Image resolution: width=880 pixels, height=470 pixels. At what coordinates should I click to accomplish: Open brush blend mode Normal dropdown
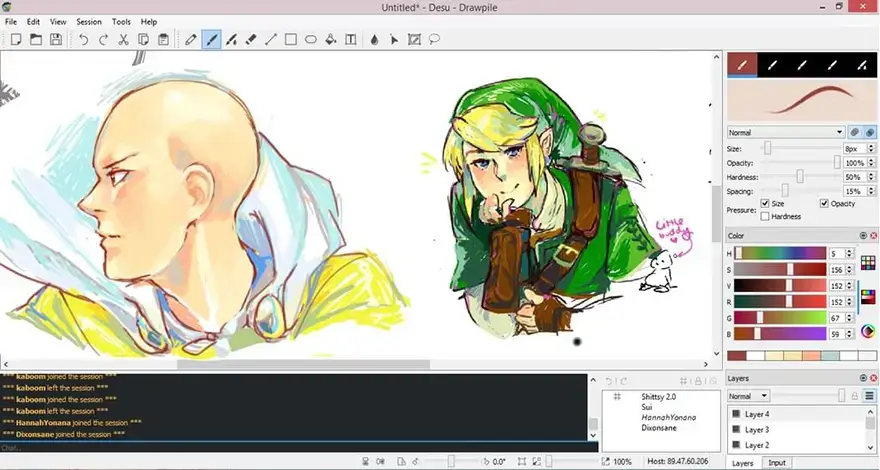tap(785, 133)
